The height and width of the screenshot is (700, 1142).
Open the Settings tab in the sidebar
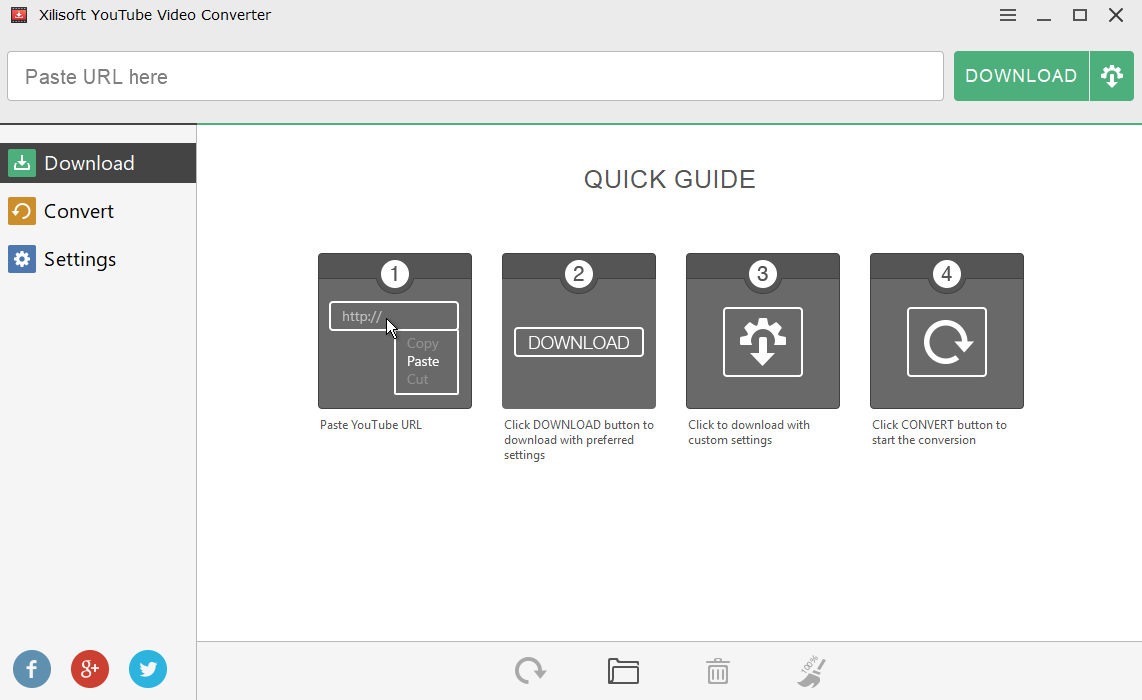98,259
